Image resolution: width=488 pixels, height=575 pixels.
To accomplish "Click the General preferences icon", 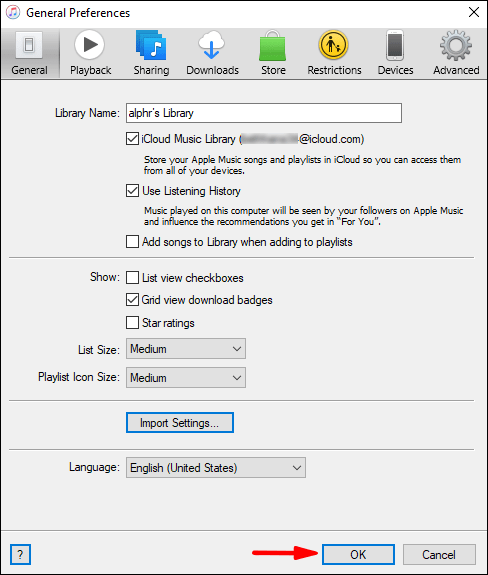I will [29, 45].
